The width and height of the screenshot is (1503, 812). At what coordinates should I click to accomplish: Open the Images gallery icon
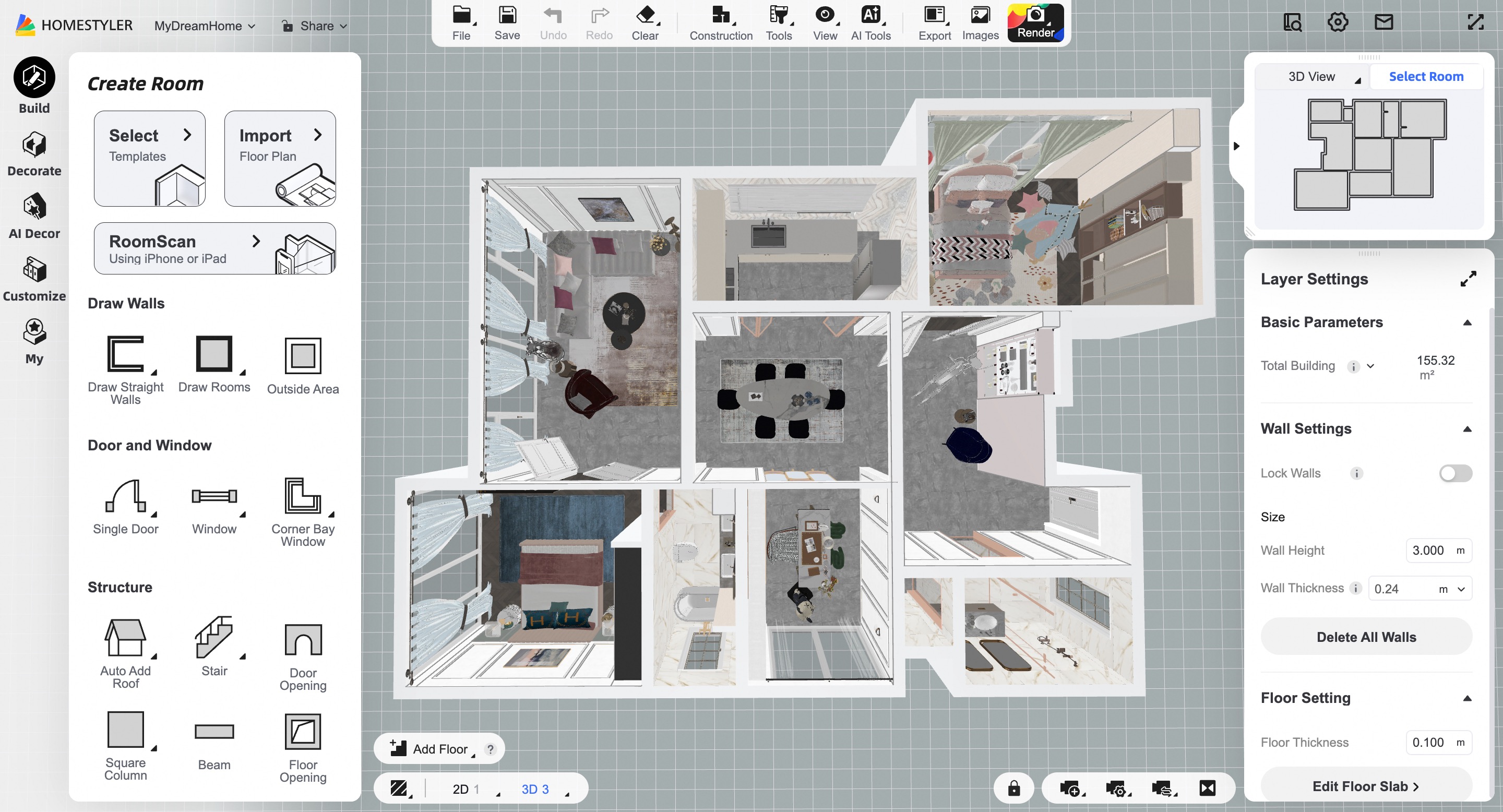pos(980,15)
